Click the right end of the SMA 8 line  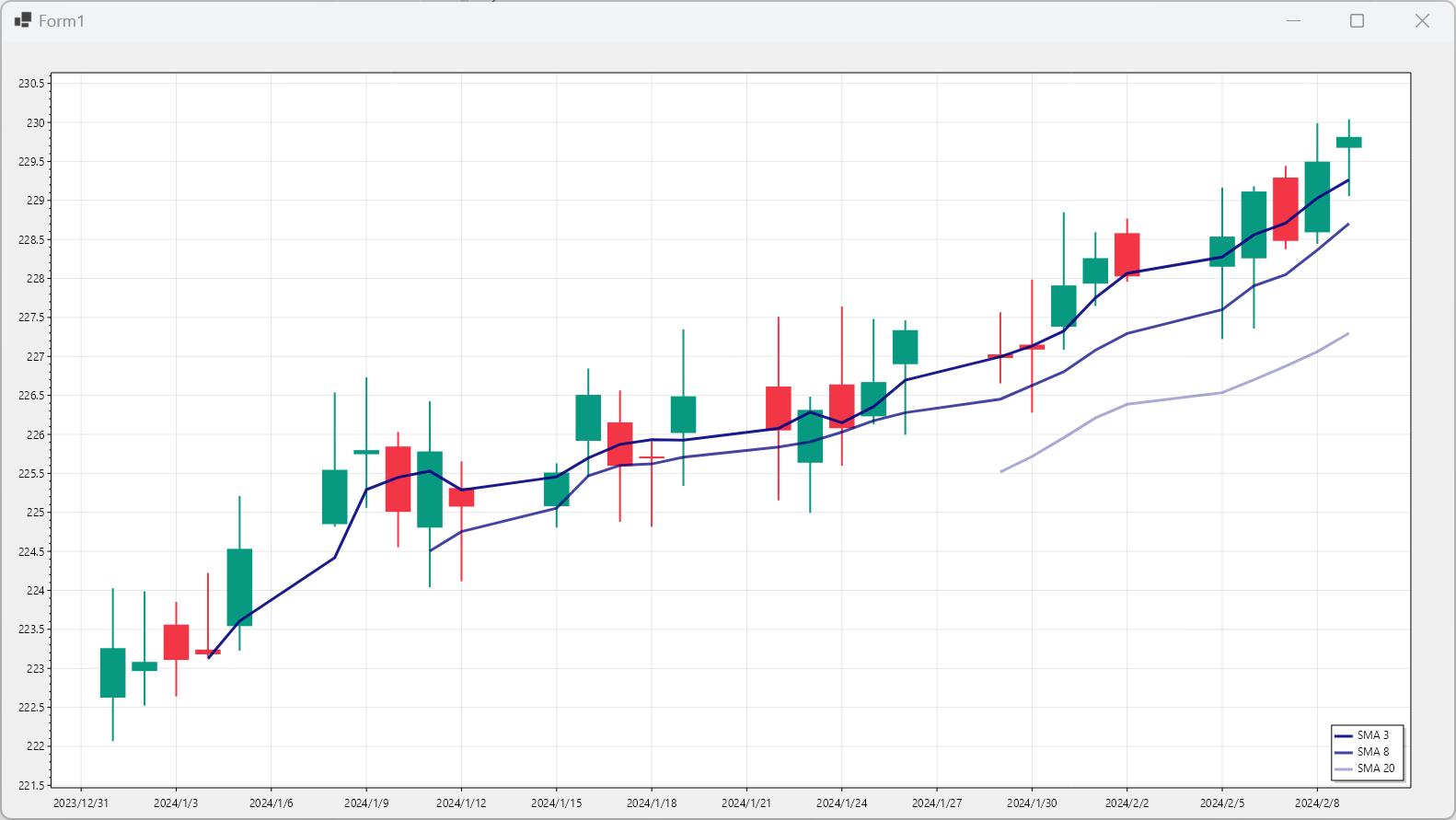tap(1348, 224)
